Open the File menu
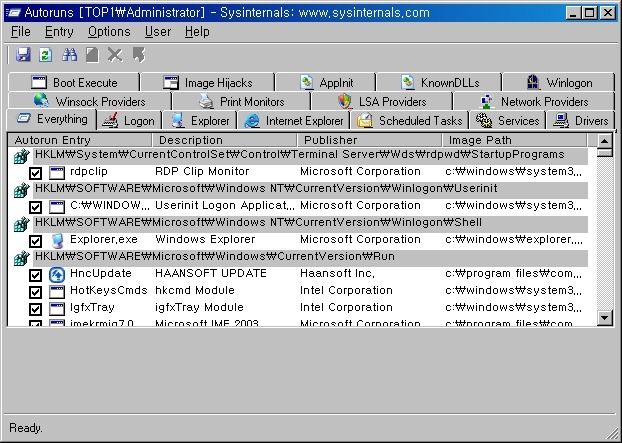622x443 pixels. (x=21, y=32)
